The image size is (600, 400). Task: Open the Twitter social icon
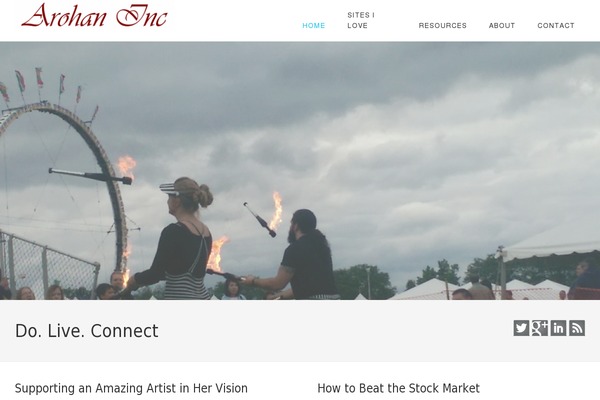[x=521, y=328]
